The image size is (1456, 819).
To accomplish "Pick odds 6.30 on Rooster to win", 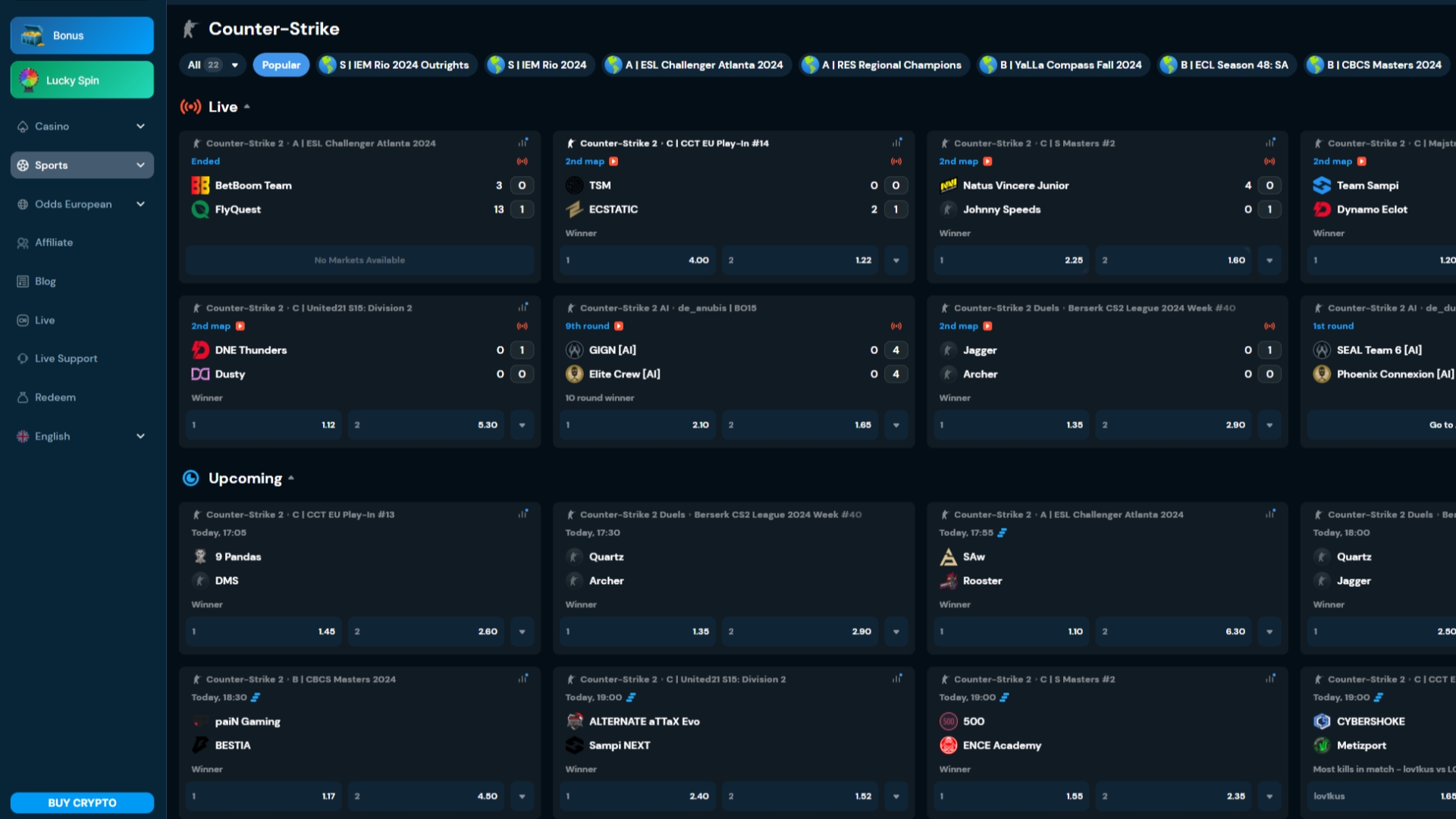I will (1174, 632).
